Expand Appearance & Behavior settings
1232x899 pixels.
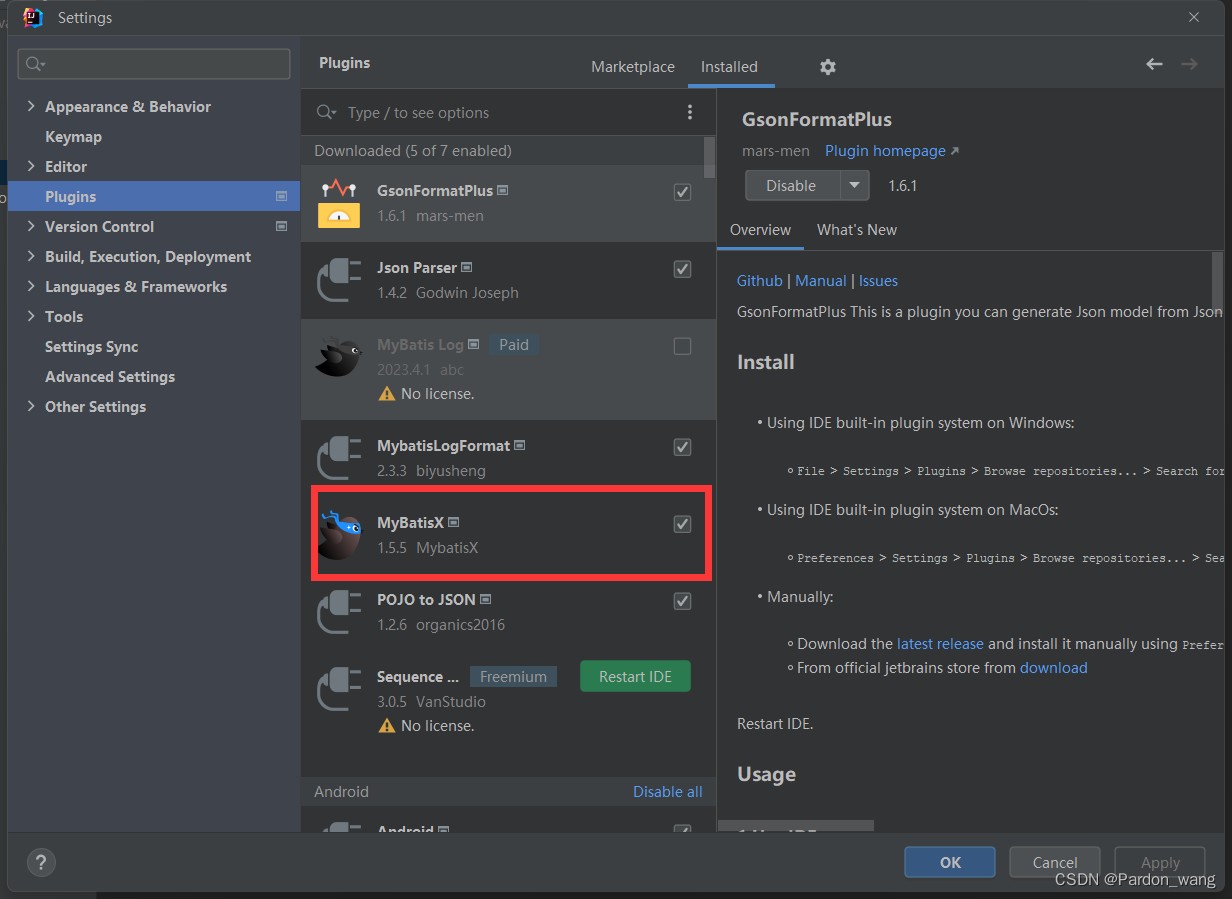click(31, 106)
